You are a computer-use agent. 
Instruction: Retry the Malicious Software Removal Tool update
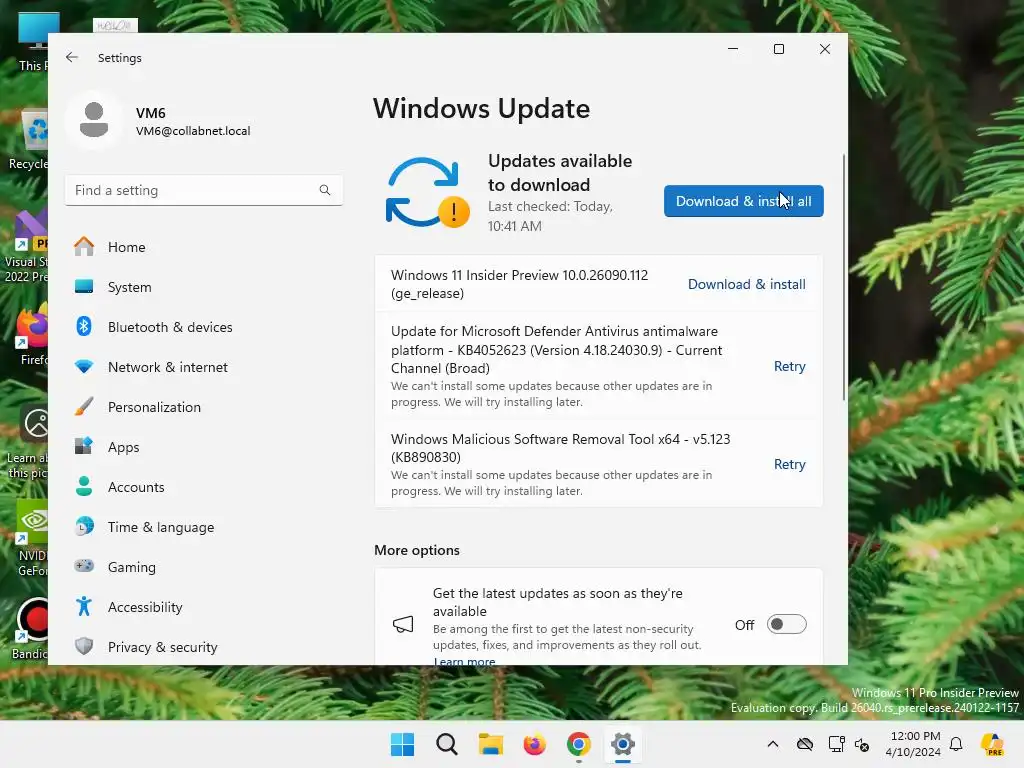click(789, 464)
